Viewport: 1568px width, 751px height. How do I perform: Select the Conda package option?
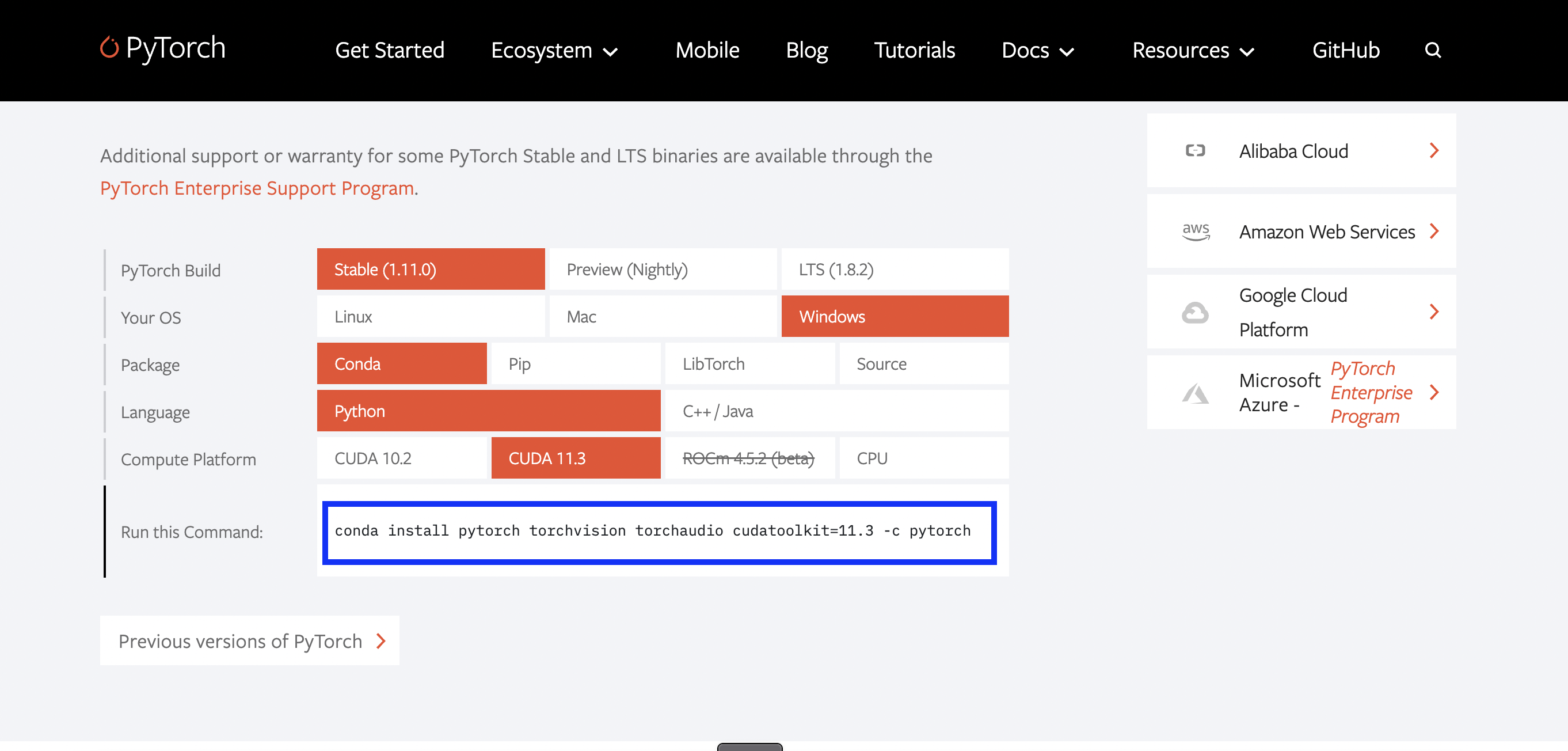402,363
